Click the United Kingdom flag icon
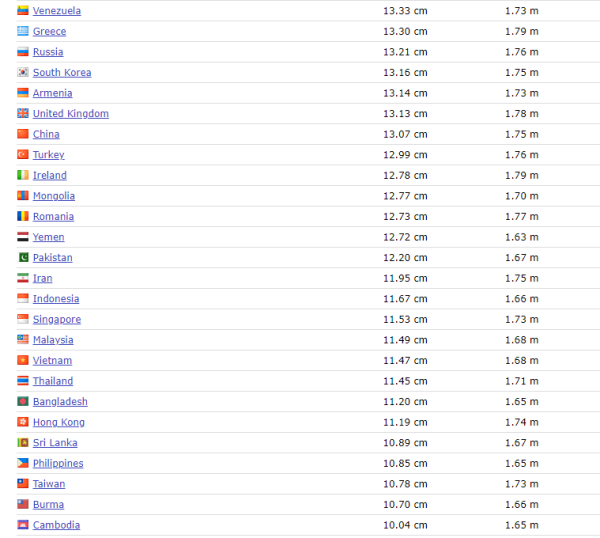This screenshot has height=538, width=600. pyautogui.click(x=23, y=114)
